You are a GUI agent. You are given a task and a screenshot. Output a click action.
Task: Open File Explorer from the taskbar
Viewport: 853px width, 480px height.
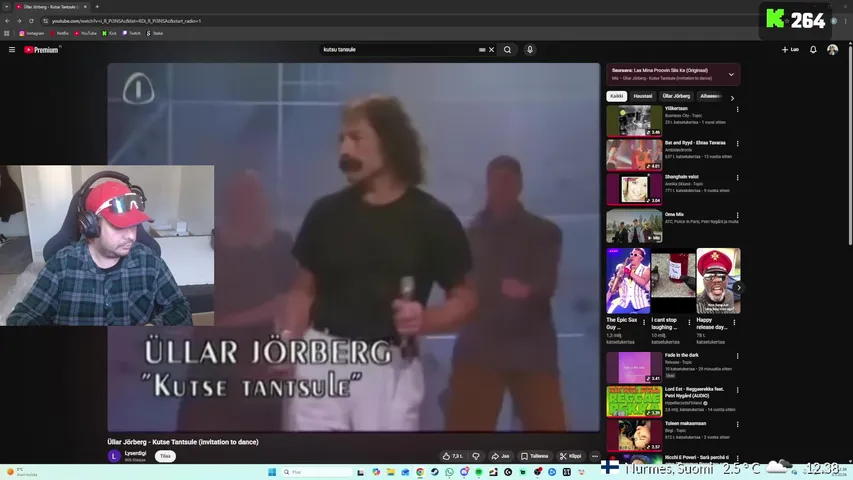click(x=390, y=472)
